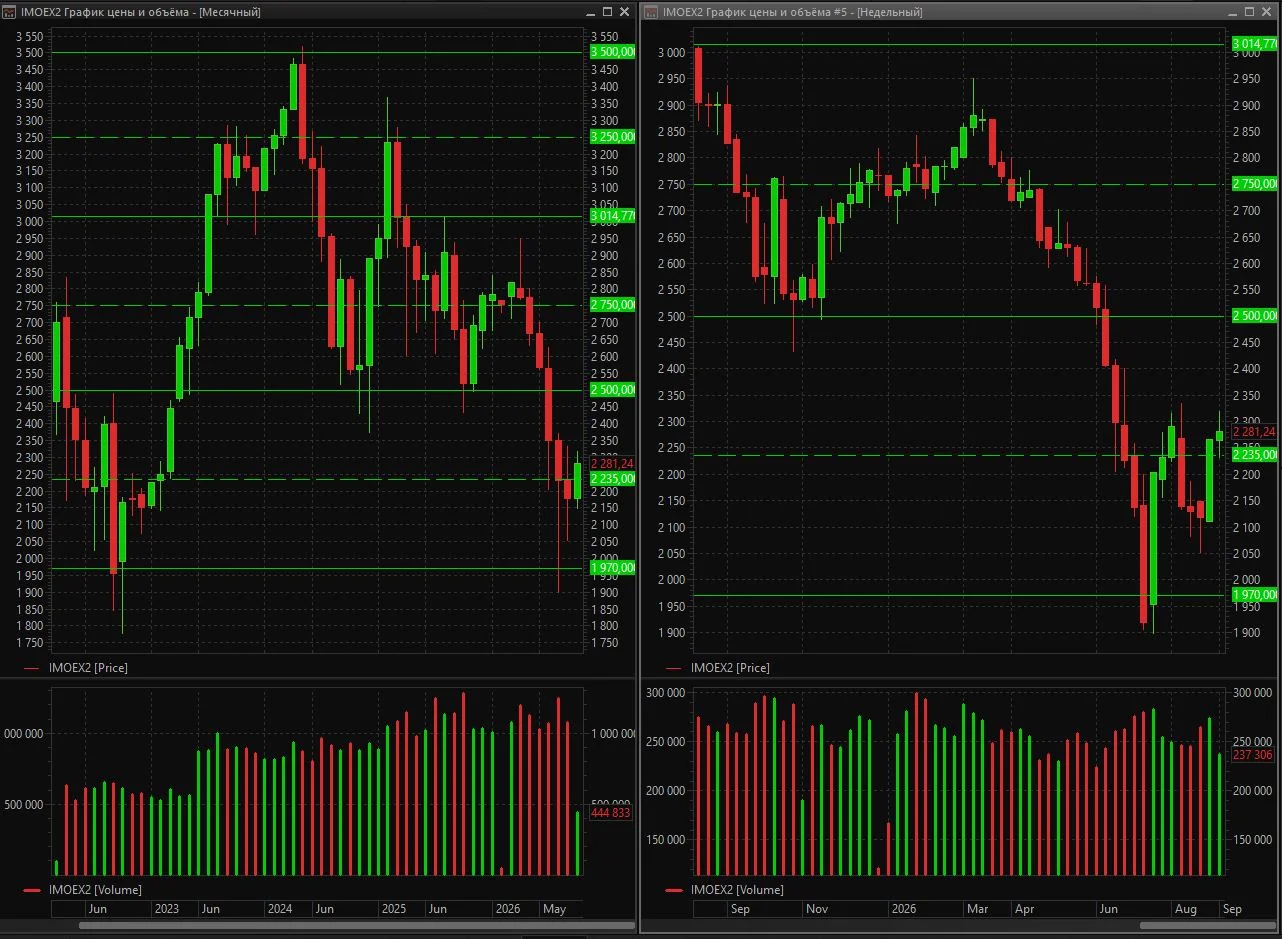The width and height of the screenshot is (1282, 939).
Task: Click the weekly chart window title icon
Action: point(651,12)
